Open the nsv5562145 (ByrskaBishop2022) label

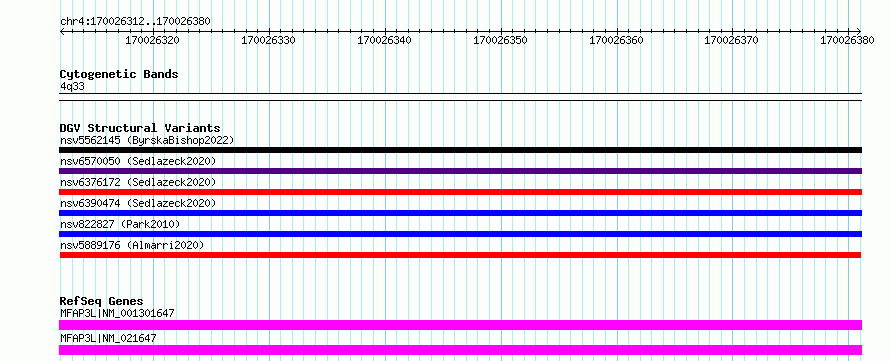pos(147,140)
